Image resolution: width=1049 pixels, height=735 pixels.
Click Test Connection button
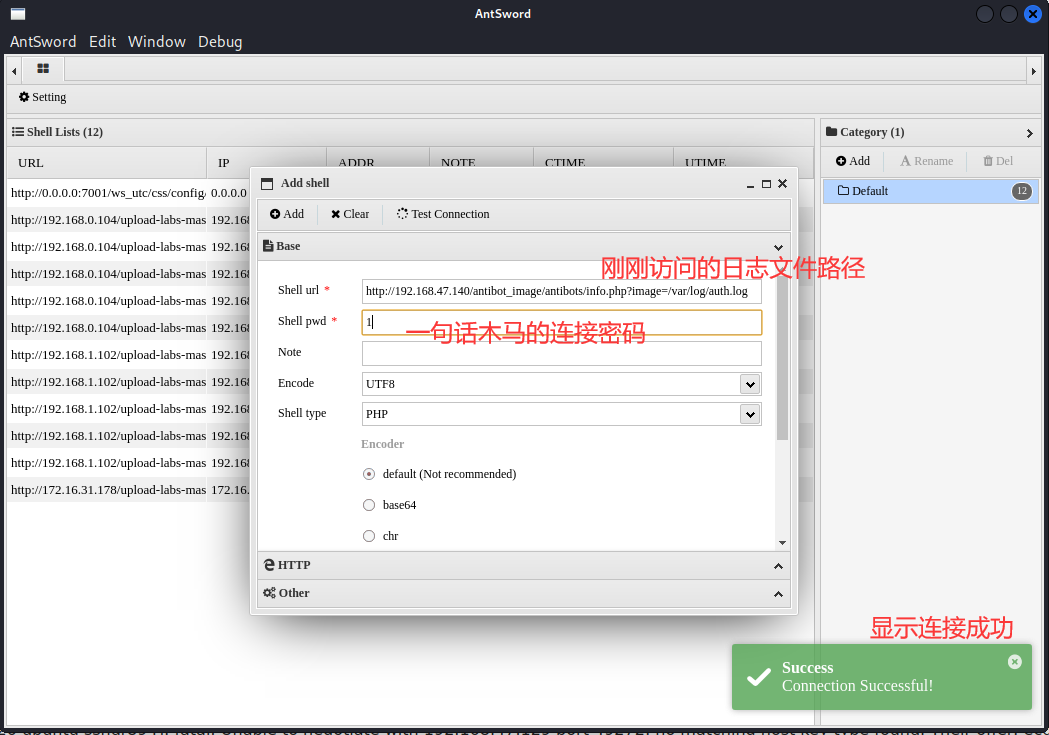pyautogui.click(x=443, y=214)
